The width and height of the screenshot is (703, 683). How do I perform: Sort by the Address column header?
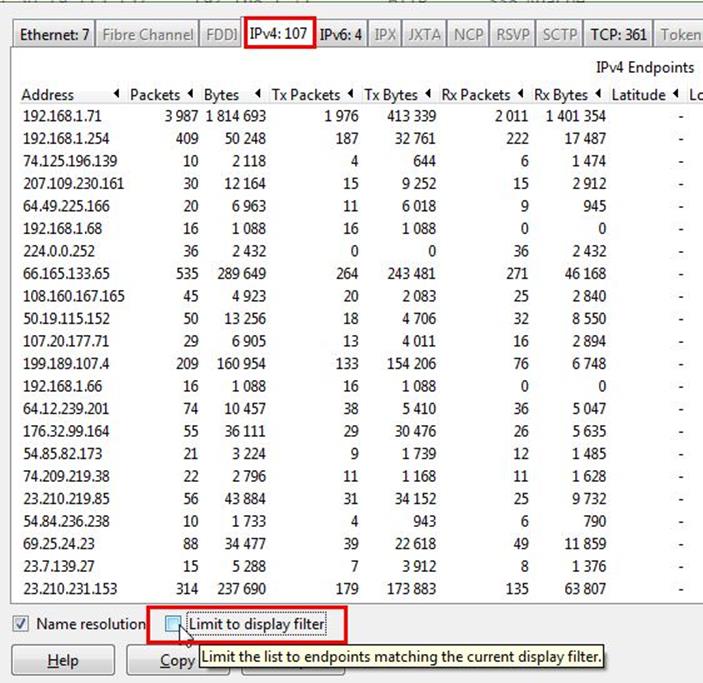48,95
